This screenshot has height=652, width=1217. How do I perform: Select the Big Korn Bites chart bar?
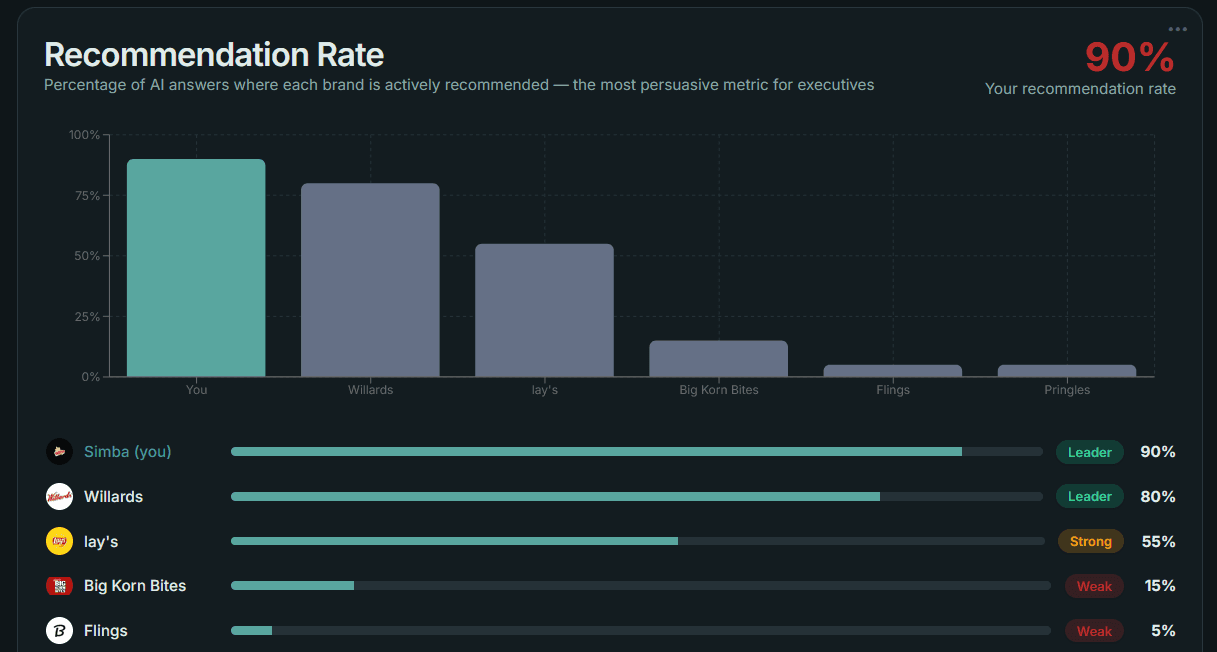718,359
